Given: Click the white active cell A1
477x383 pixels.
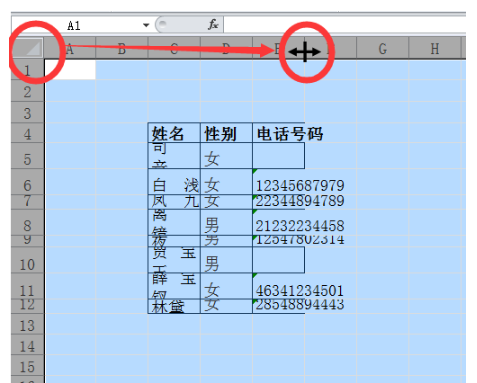Looking at the screenshot, I should pyautogui.click(x=70, y=69).
